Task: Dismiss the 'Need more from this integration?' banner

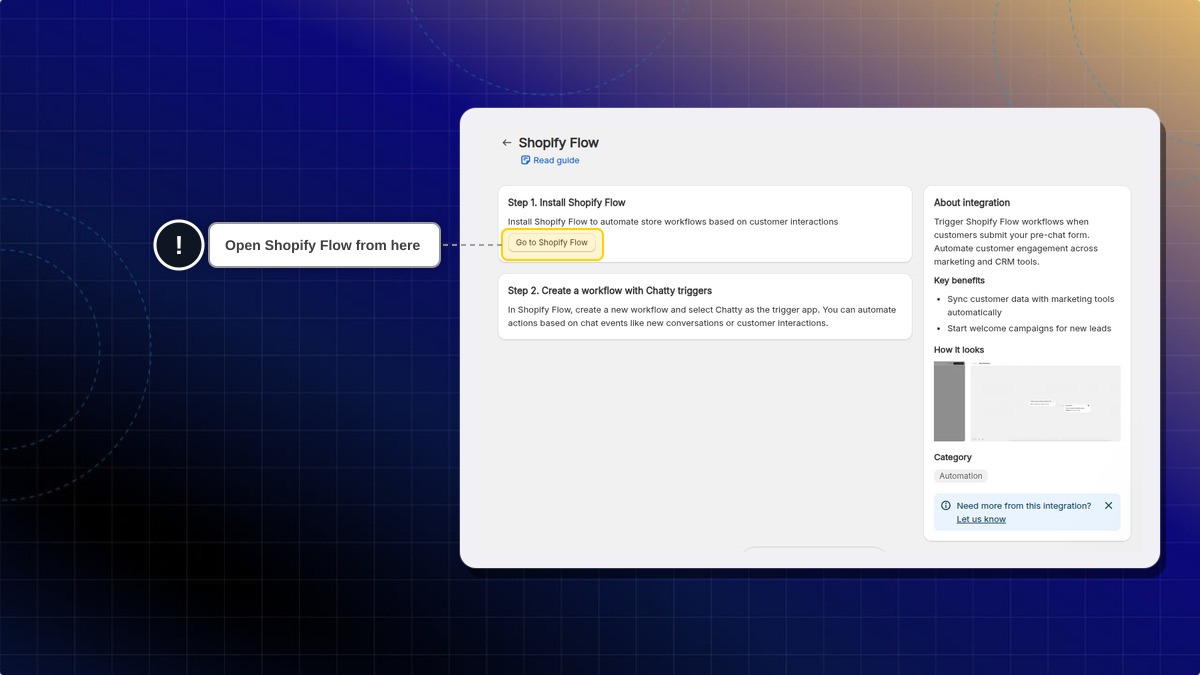Action: pyautogui.click(x=1108, y=506)
